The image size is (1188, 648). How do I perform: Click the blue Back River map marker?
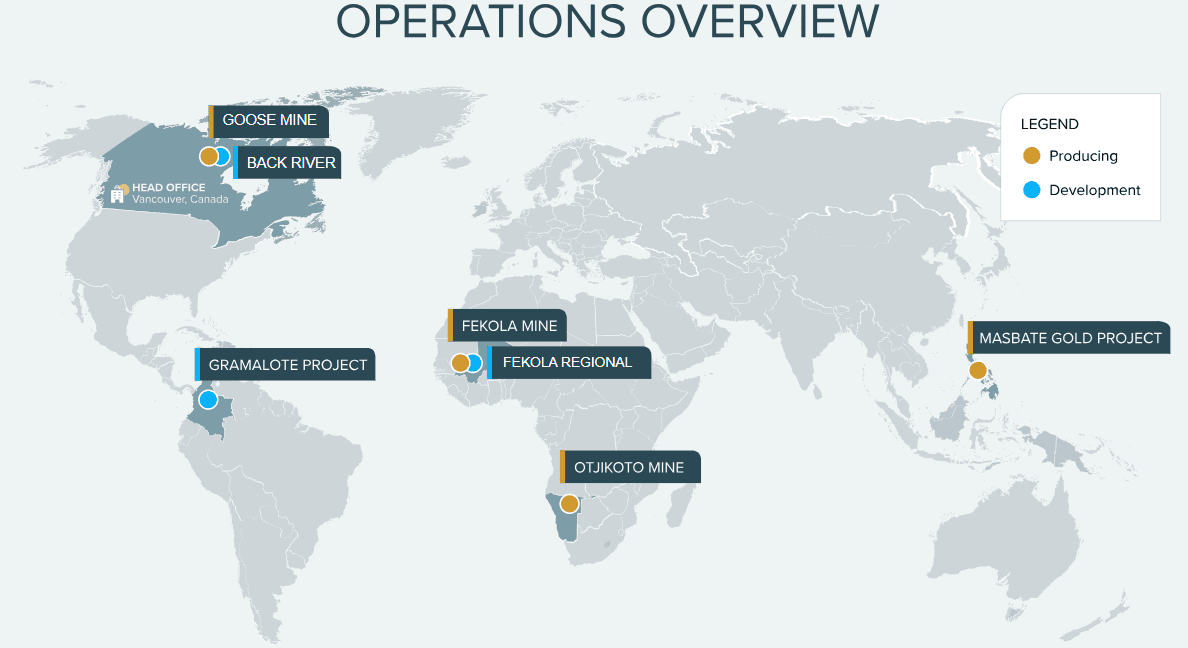point(224,156)
